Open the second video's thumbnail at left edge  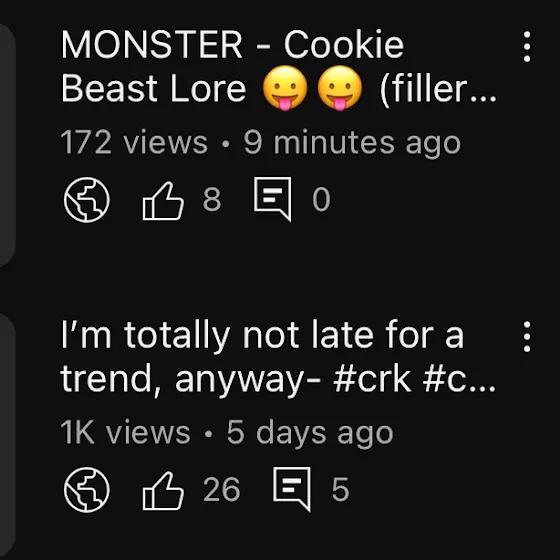tap(7, 436)
